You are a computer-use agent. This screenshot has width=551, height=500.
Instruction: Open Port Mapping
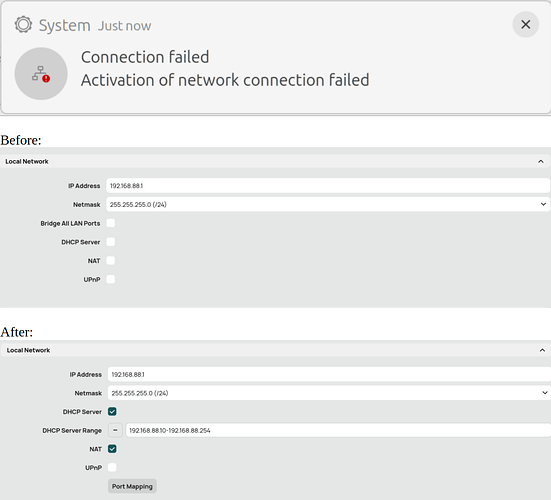tap(132, 486)
